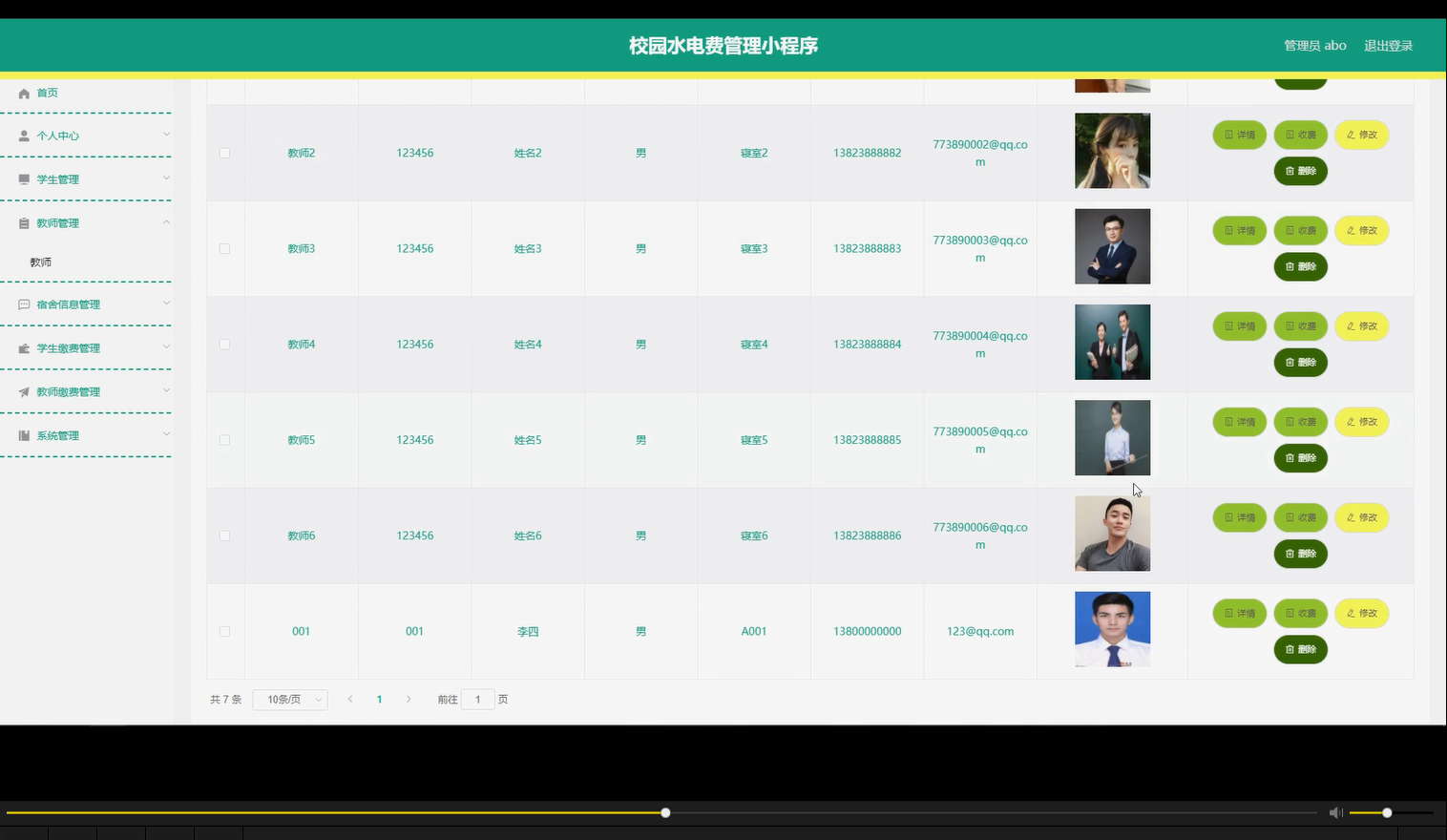This screenshot has width=1447, height=840.
Task: Edit 教师4 using the 修改 button
Action: click(1361, 326)
